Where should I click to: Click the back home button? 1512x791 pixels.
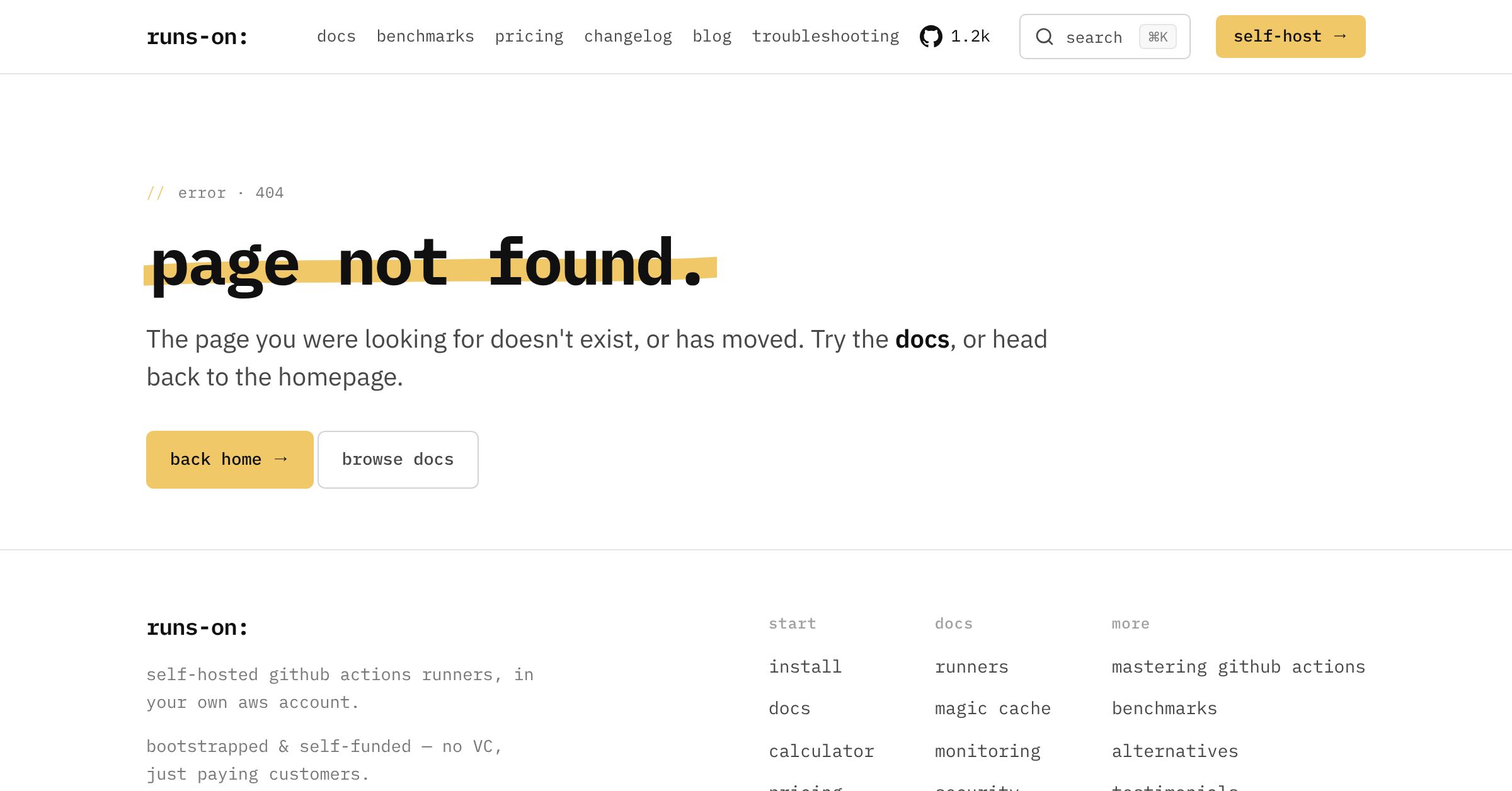pos(229,460)
